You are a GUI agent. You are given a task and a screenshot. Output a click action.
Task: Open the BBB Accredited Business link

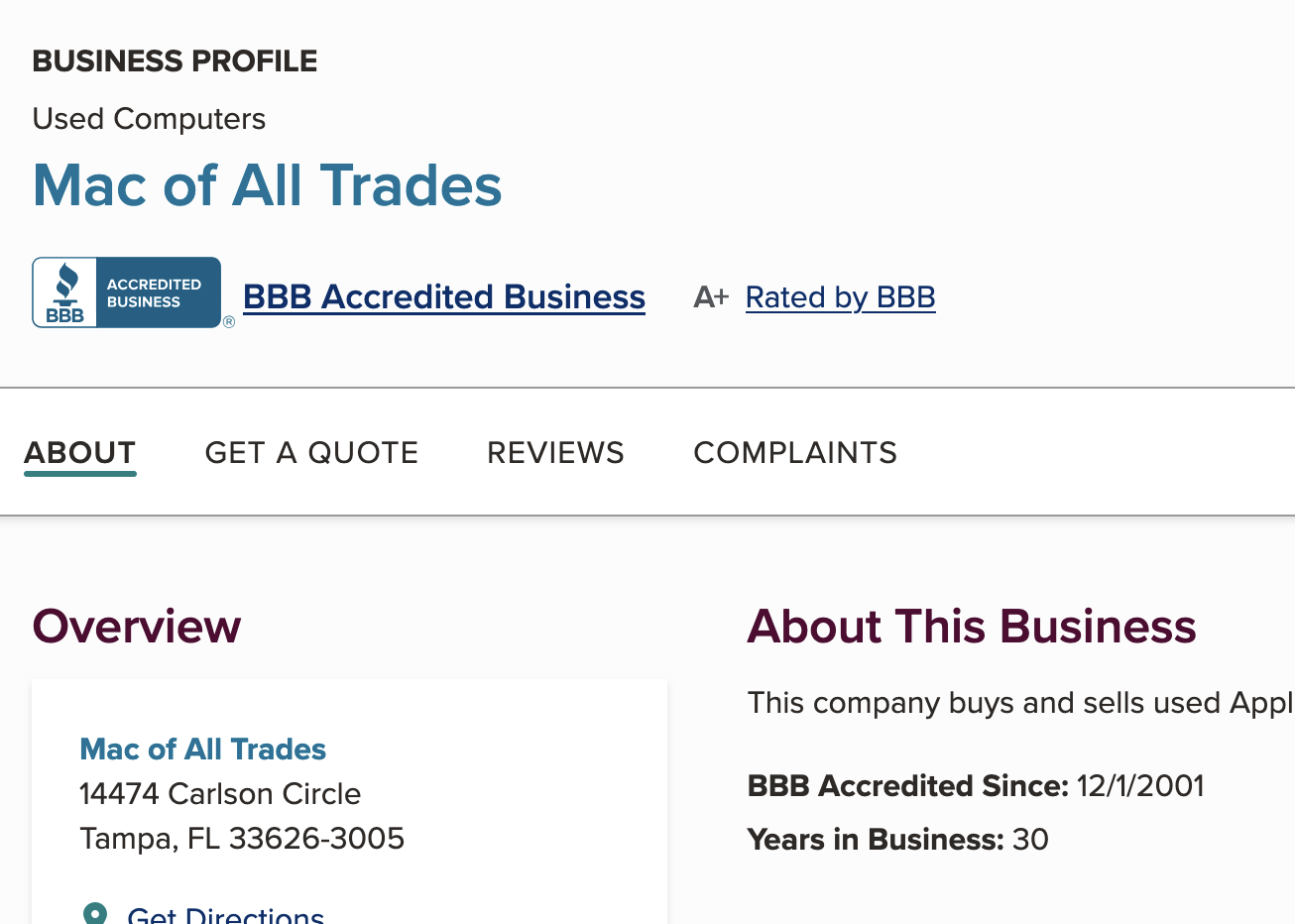[443, 296]
